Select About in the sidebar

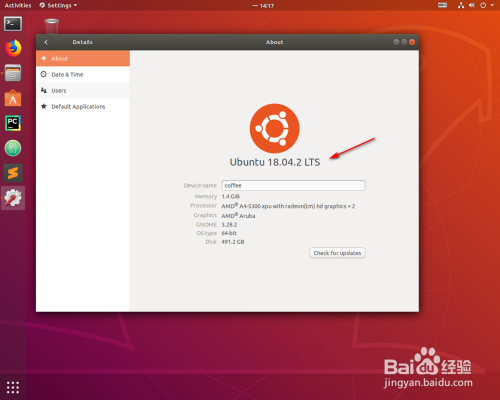tap(83, 58)
